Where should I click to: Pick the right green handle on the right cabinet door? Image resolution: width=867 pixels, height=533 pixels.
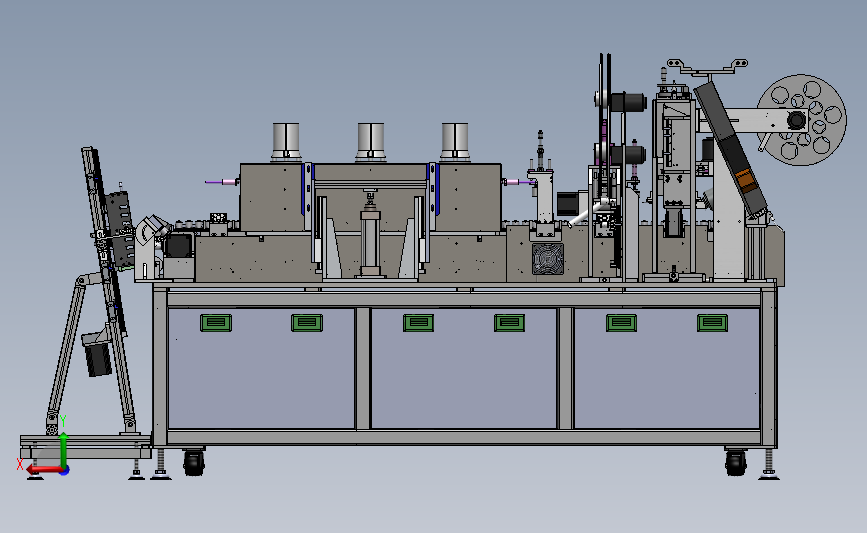coord(712,323)
